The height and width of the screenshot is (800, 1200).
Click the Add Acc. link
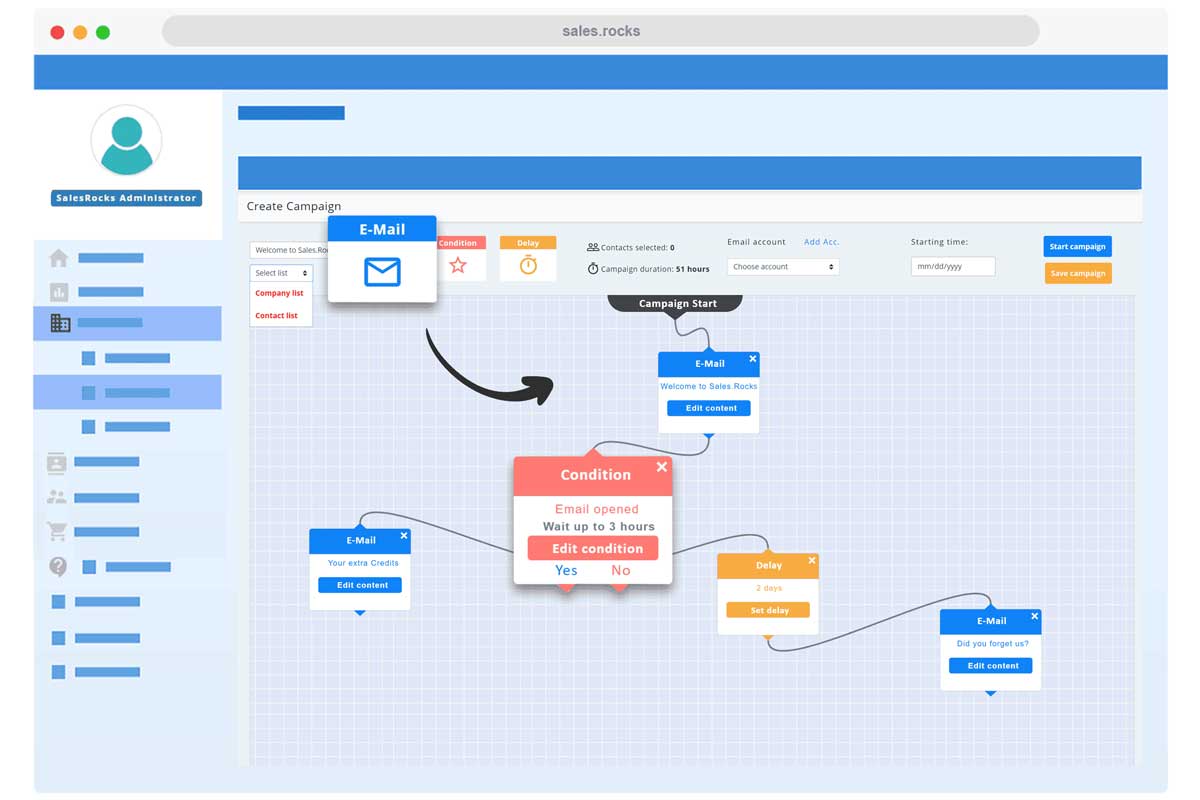(821, 242)
